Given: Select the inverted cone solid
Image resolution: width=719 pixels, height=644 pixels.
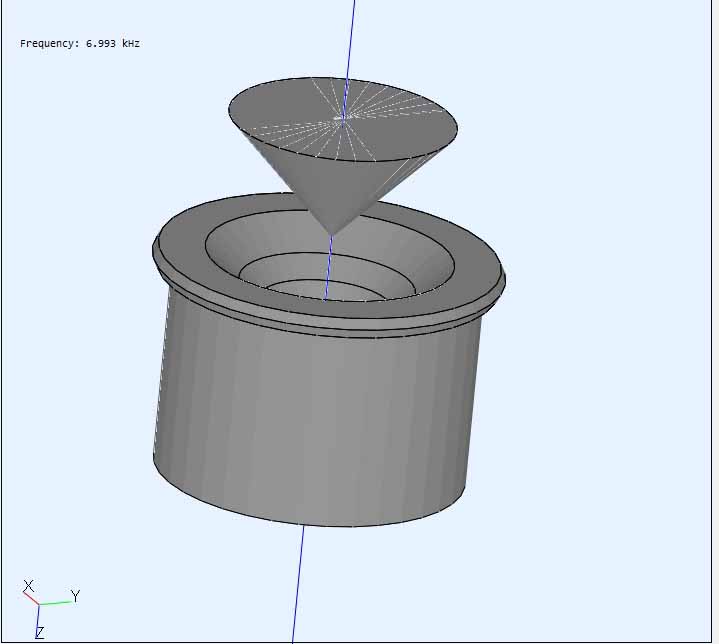Looking at the screenshot, I should click(343, 156).
